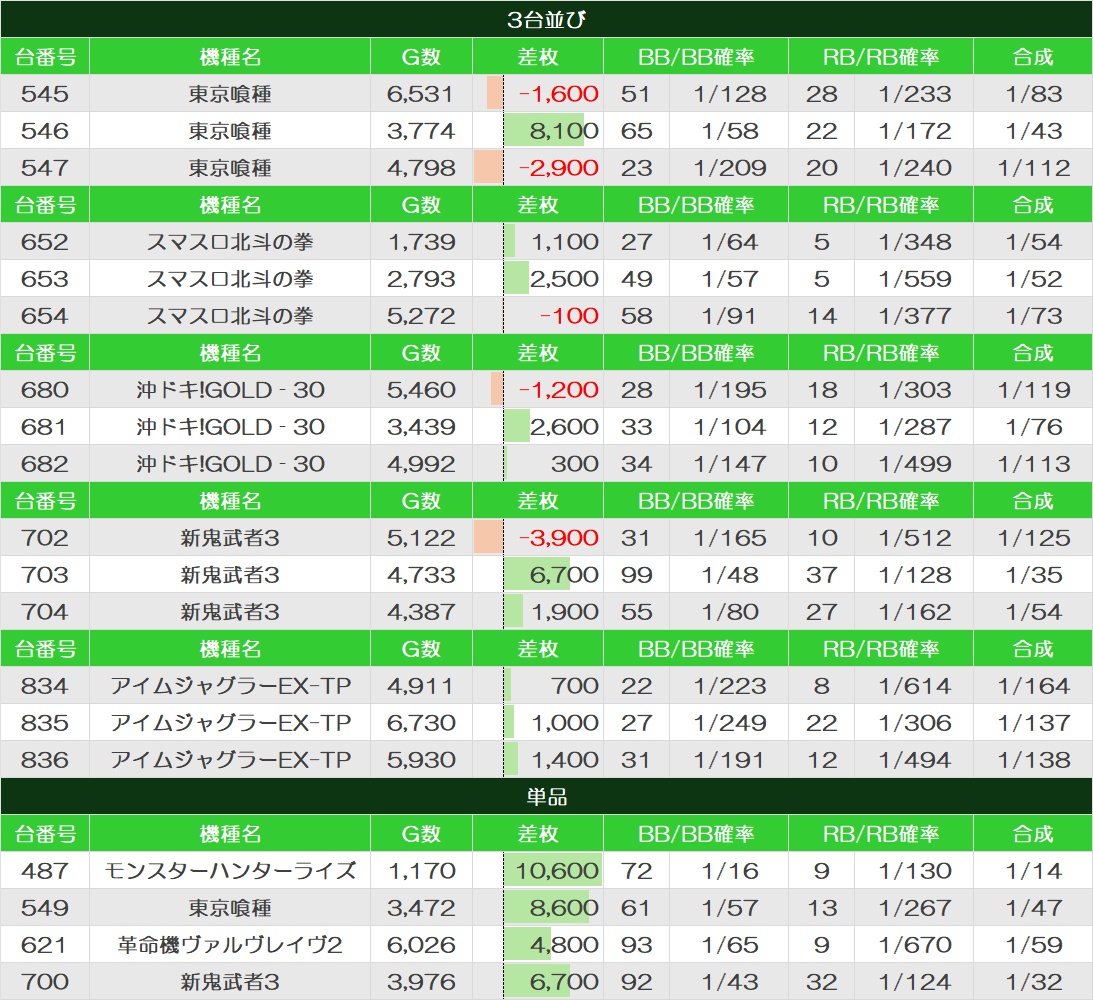
Task: Click RB rate 1/499 cell
Action: [x=914, y=463]
